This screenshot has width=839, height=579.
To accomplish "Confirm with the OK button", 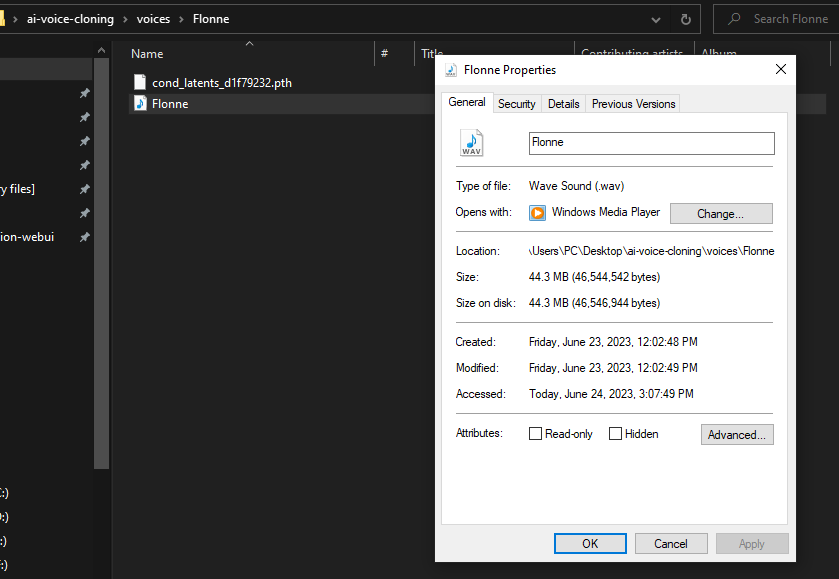I will pos(590,544).
